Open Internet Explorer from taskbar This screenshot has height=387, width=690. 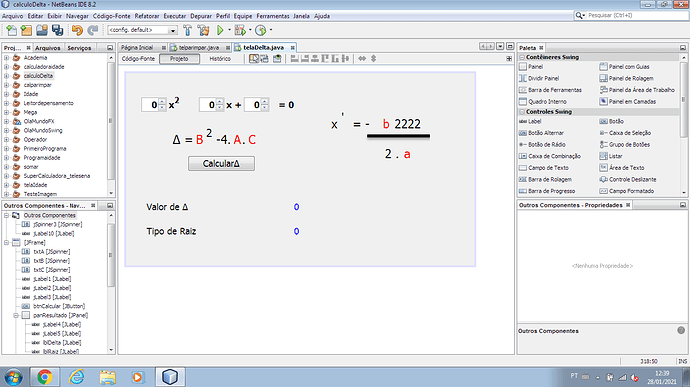tap(76, 377)
